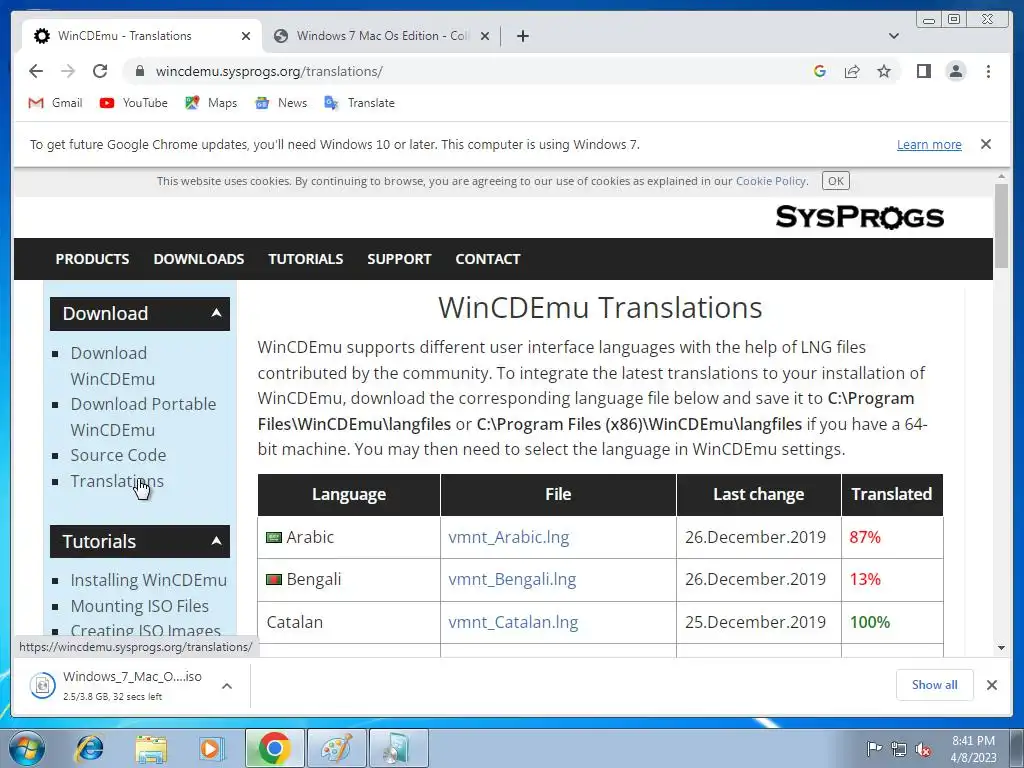Open download options chevron for ISO file
This screenshot has width=1024, height=768.
point(227,686)
